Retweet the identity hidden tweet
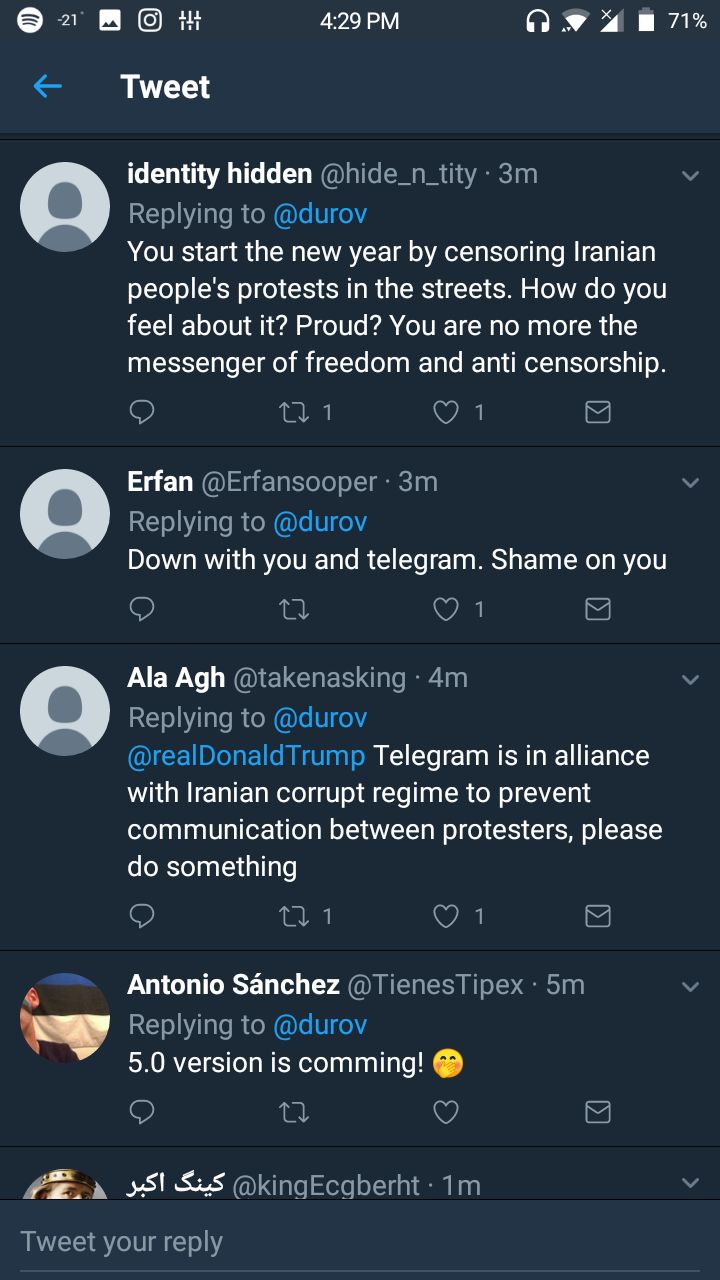 tap(294, 412)
